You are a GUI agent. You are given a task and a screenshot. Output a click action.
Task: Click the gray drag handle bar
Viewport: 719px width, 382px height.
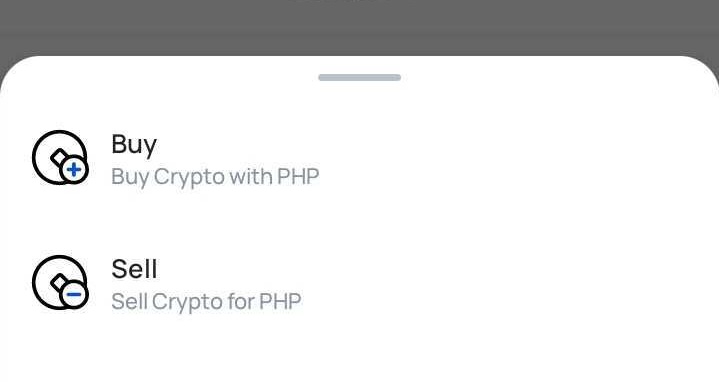point(360,78)
